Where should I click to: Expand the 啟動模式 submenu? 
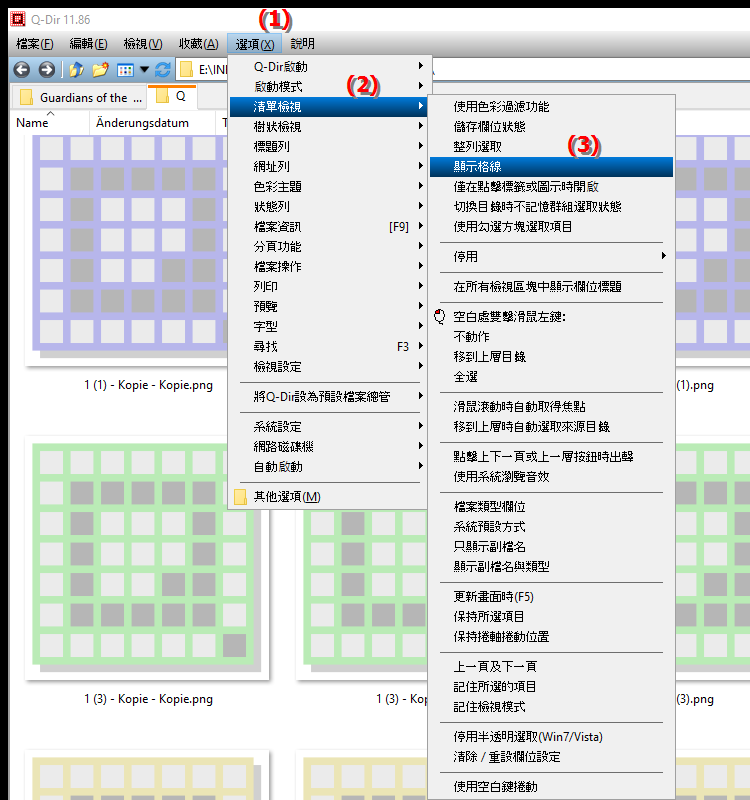tap(328, 87)
